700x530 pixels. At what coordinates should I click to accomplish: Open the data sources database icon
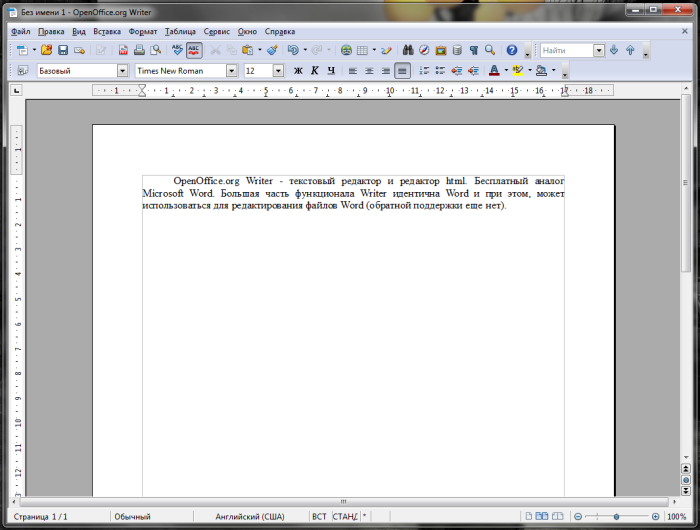(x=457, y=50)
